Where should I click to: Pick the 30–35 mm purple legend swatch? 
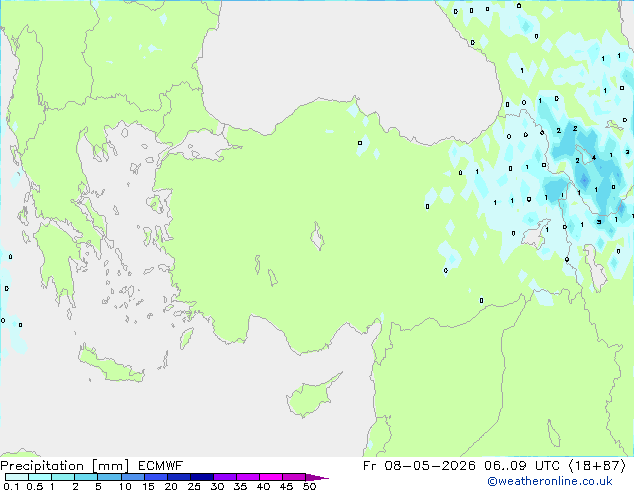coord(224,477)
